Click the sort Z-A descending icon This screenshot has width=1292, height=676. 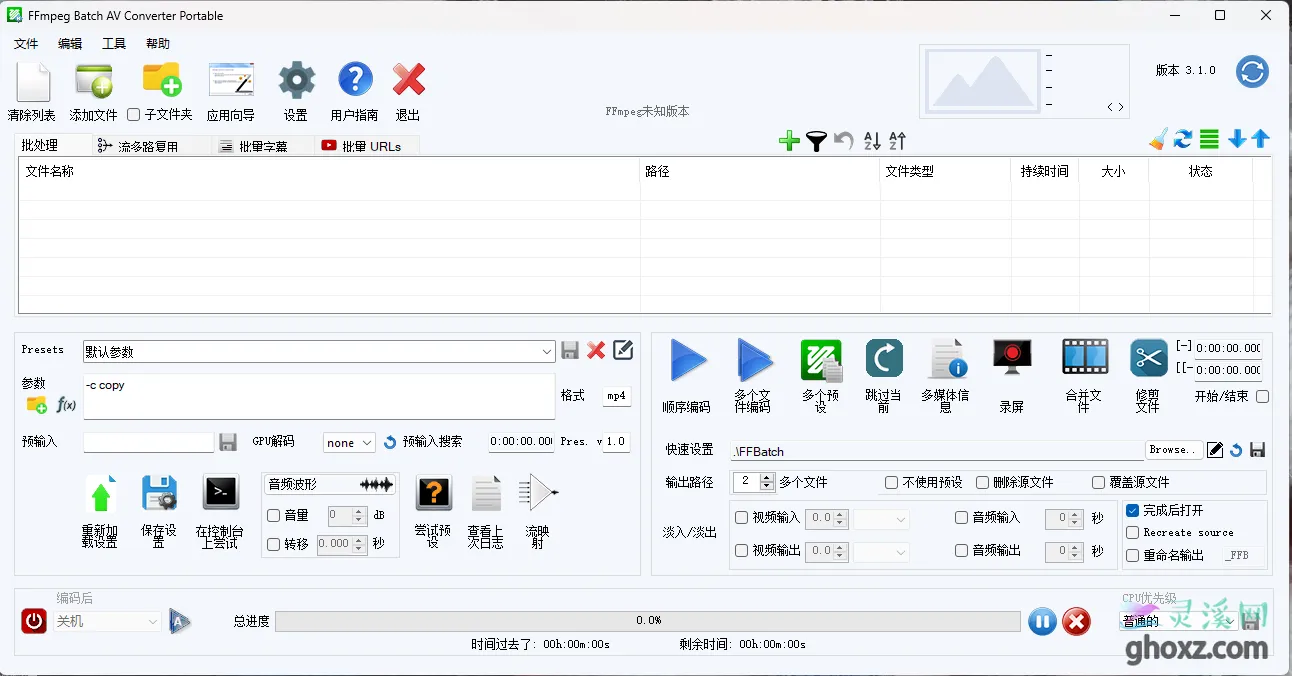(x=897, y=141)
